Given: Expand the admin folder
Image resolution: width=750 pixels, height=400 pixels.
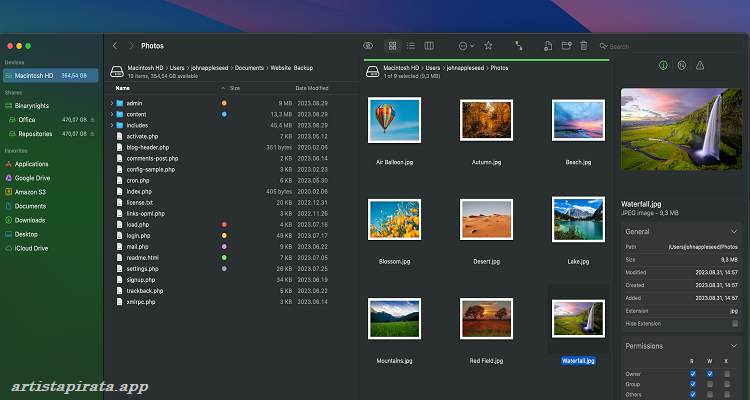Looking at the screenshot, I should (x=111, y=103).
